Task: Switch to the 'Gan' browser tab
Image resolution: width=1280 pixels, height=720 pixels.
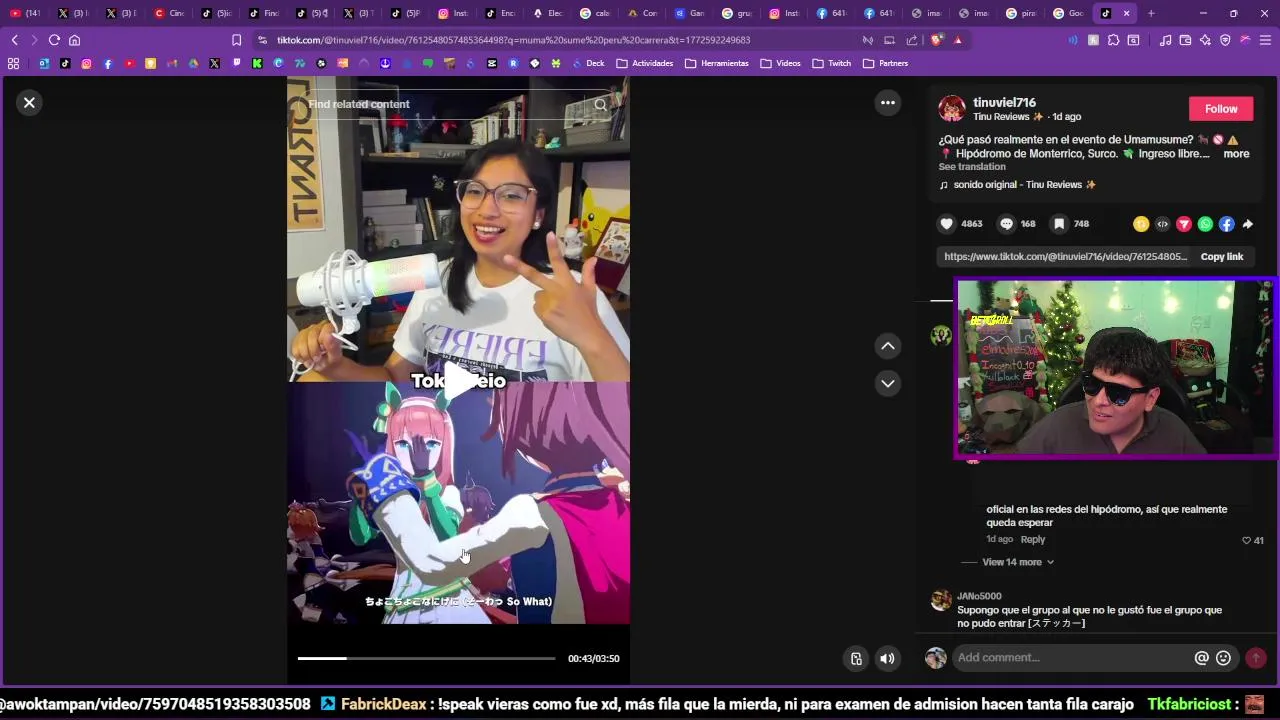Action: coord(690,13)
